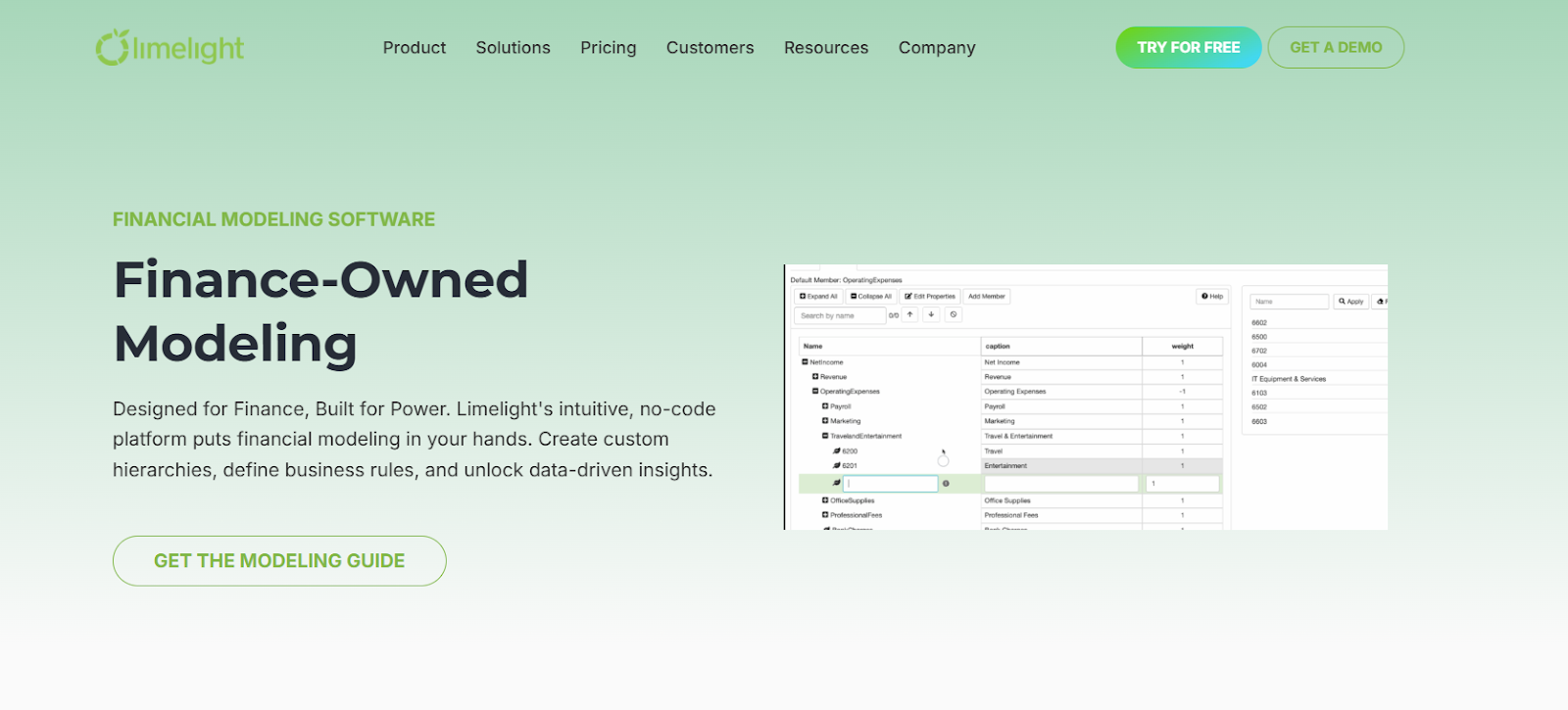The image size is (1568, 710).
Task: Click 'FINANCIAL MODELING SOFTWARE' green label
Action: pos(273,219)
